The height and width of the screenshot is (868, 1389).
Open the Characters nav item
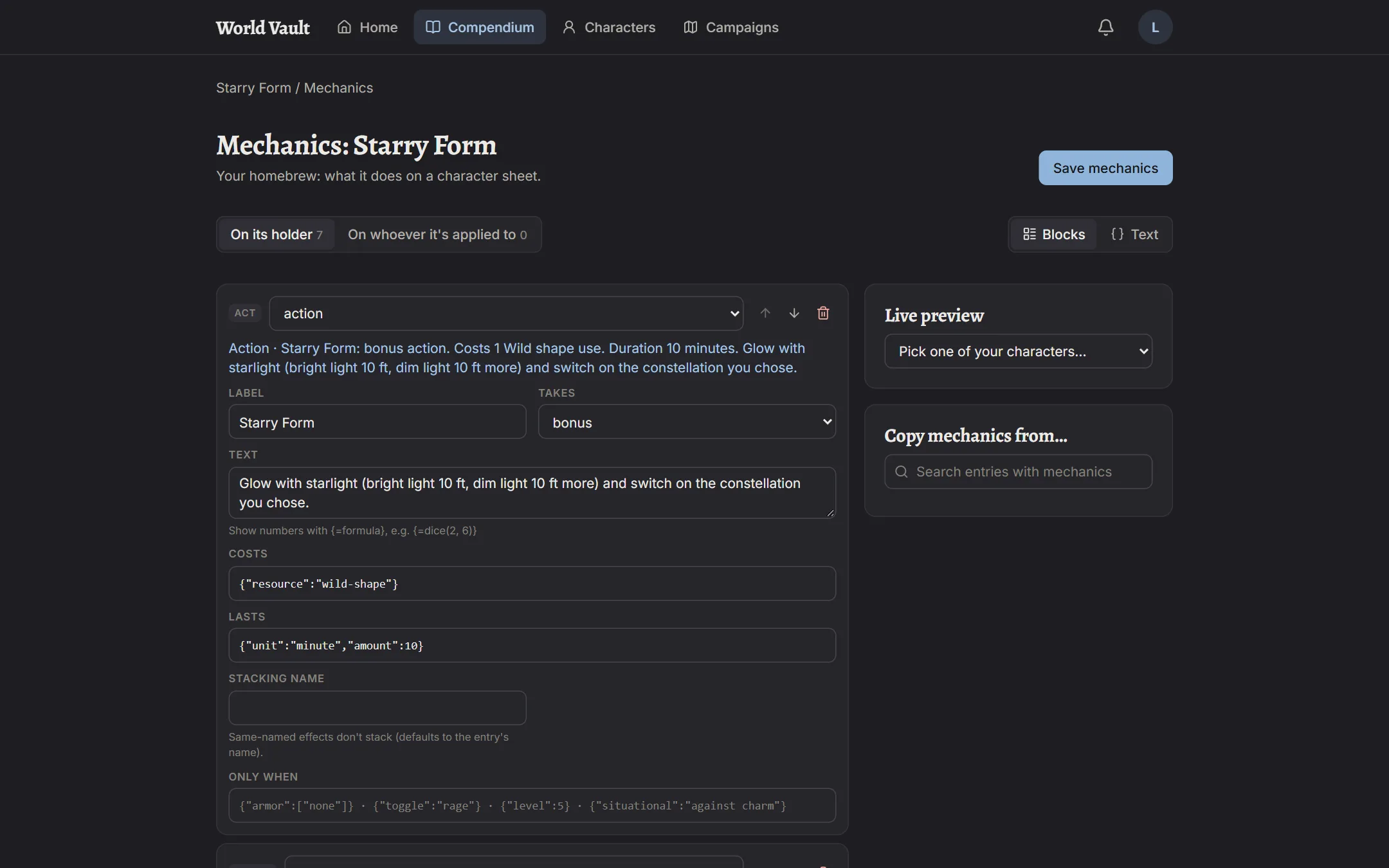pos(608,27)
